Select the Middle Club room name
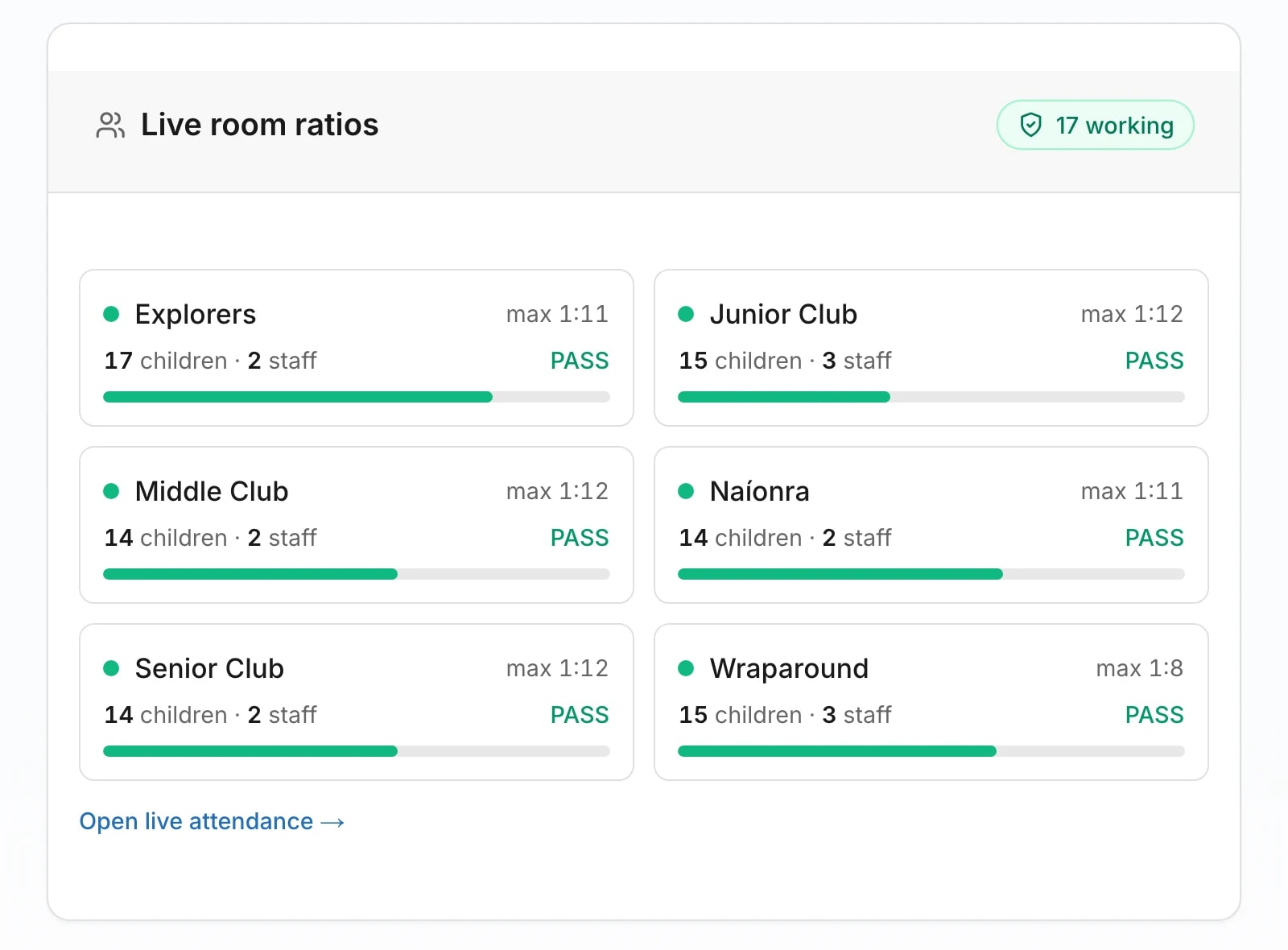 click(212, 491)
